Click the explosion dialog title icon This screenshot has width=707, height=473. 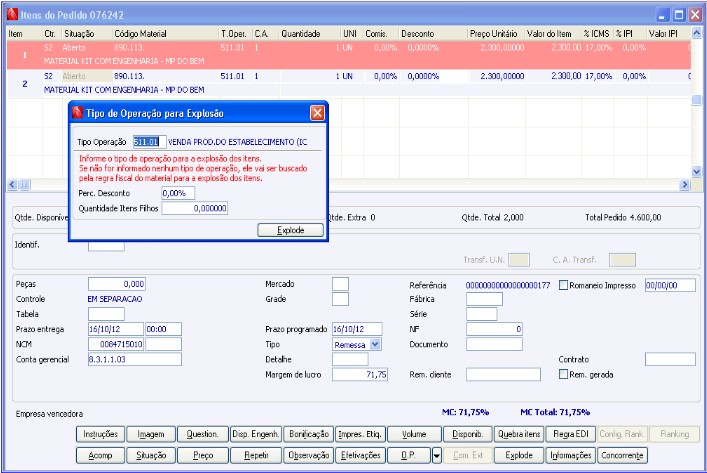[x=78, y=113]
